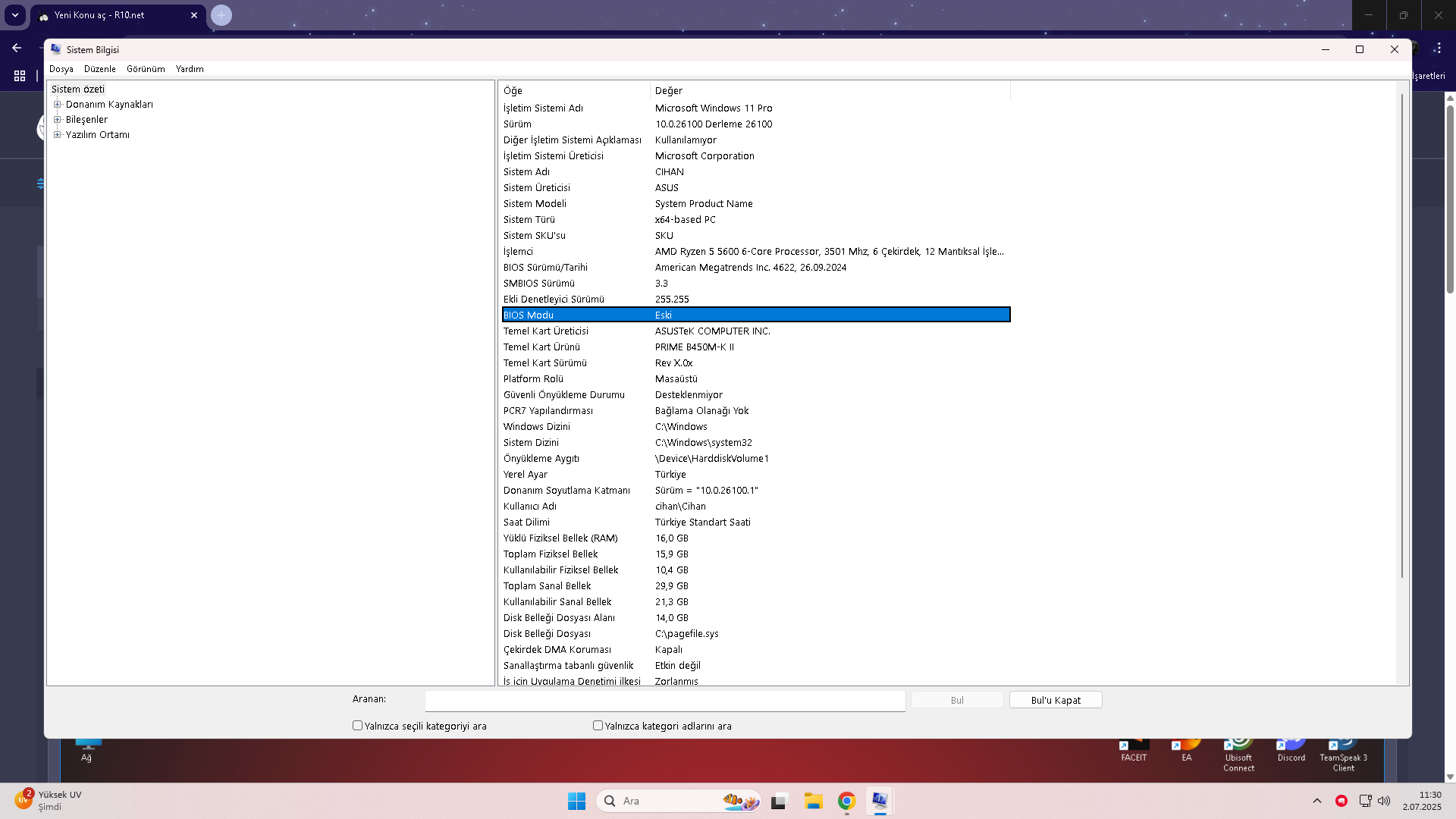This screenshot has height=819, width=1456.
Task: Click the Sistem Bilgisi title bar icon
Action: click(x=56, y=49)
